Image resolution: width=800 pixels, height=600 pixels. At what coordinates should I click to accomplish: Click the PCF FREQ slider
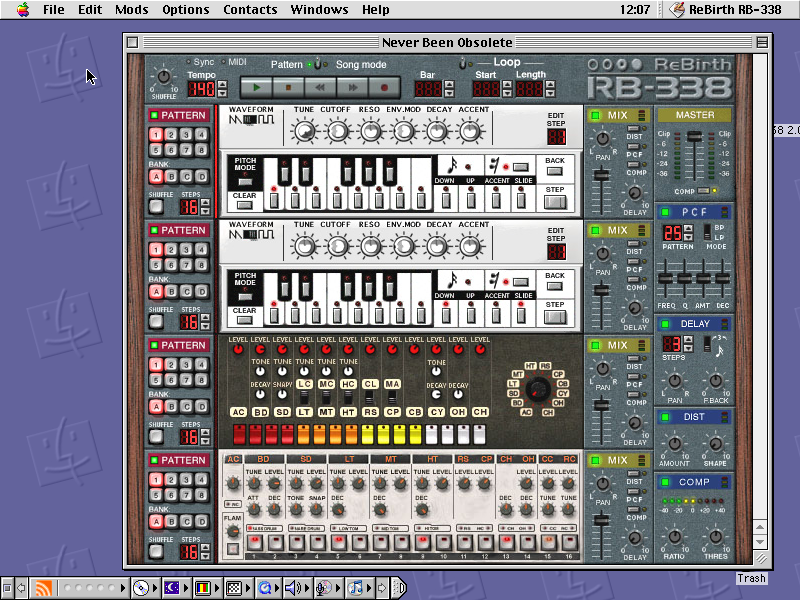665,279
